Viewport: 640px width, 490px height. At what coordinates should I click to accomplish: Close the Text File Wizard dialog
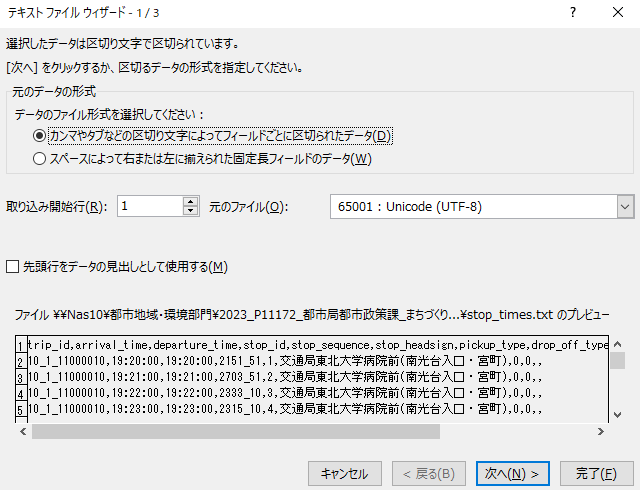pyautogui.click(x=617, y=13)
